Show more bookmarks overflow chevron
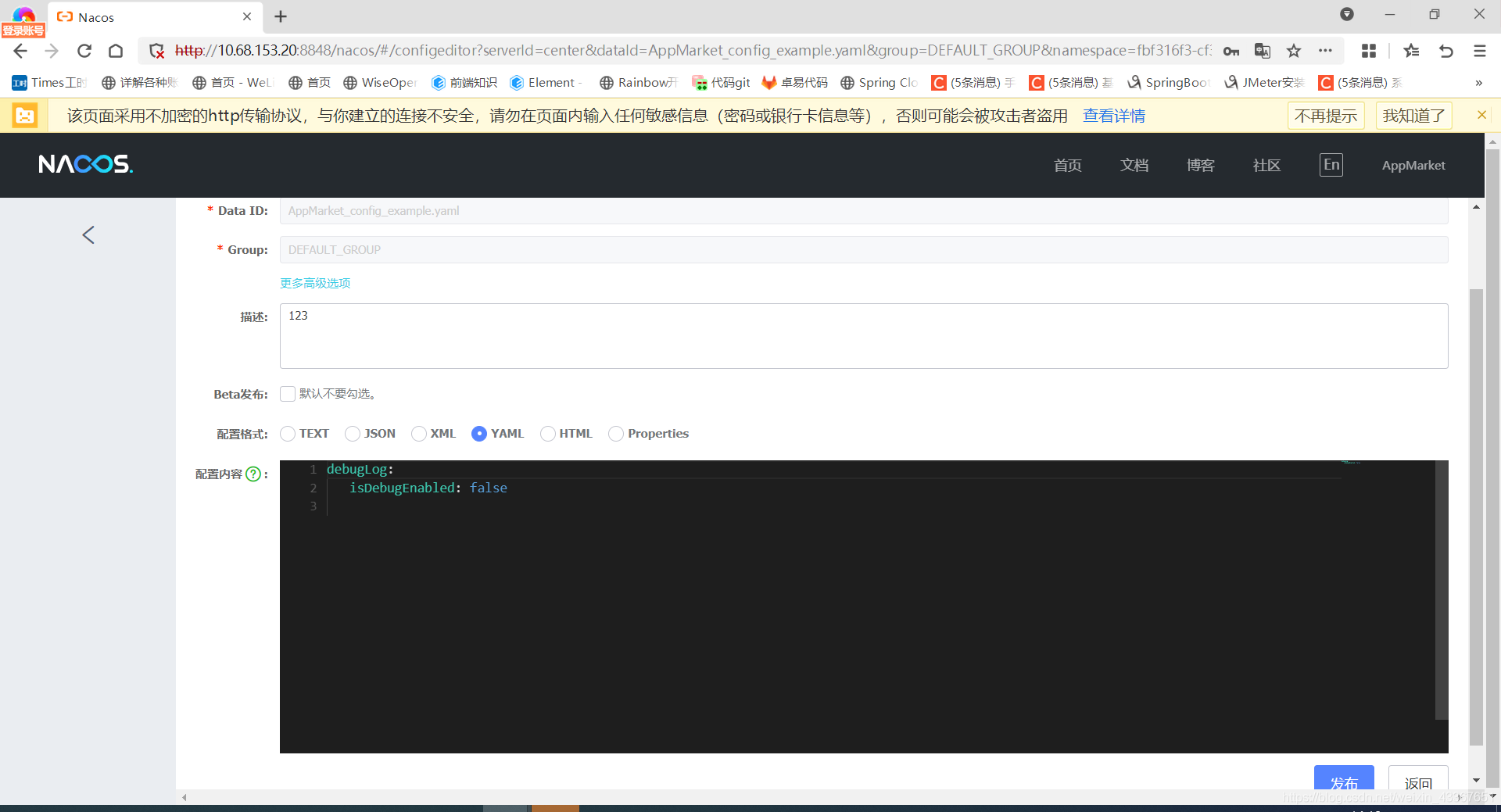This screenshot has width=1501, height=812. 1478,82
